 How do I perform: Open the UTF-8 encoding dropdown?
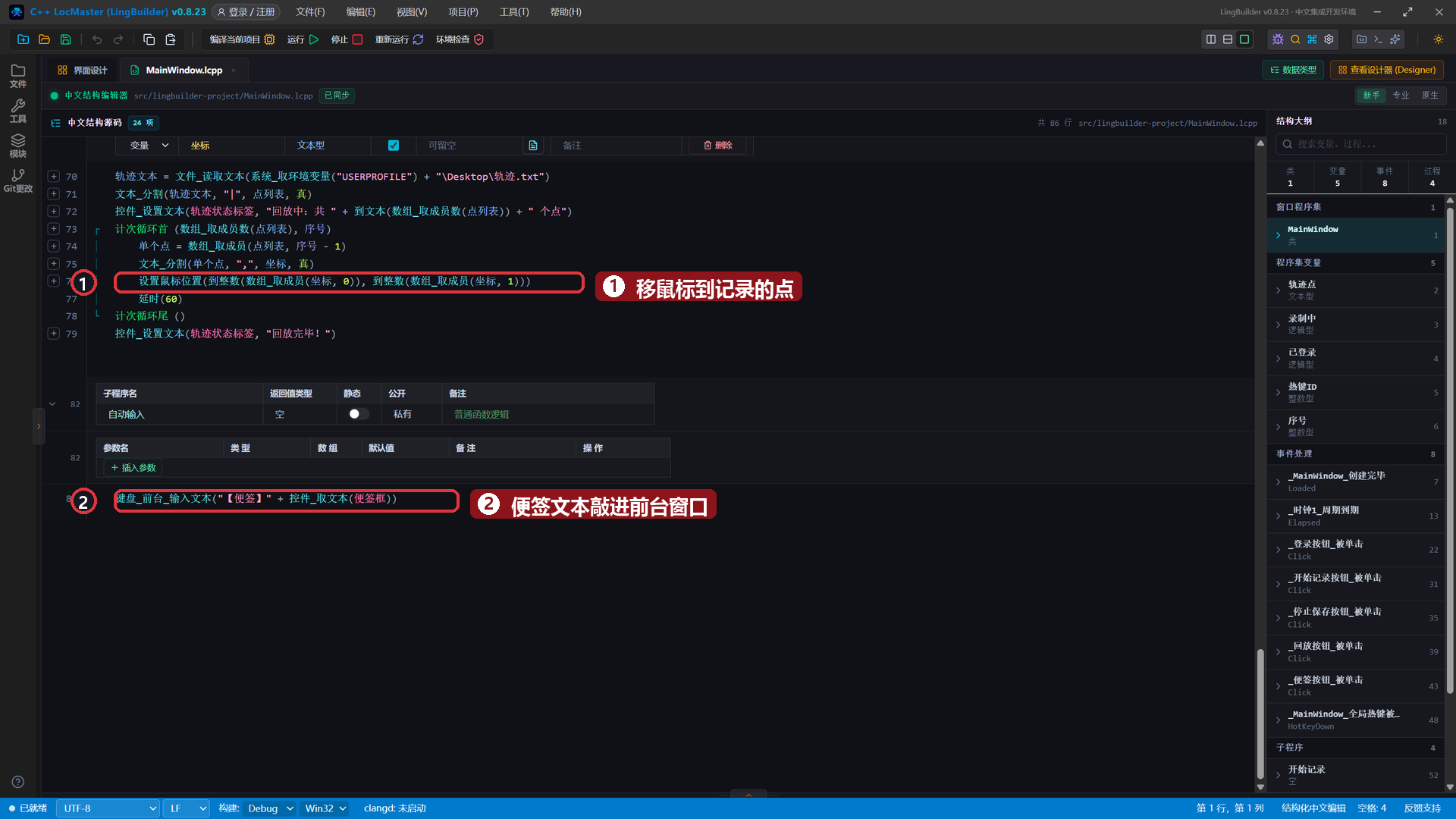[108, 808]
